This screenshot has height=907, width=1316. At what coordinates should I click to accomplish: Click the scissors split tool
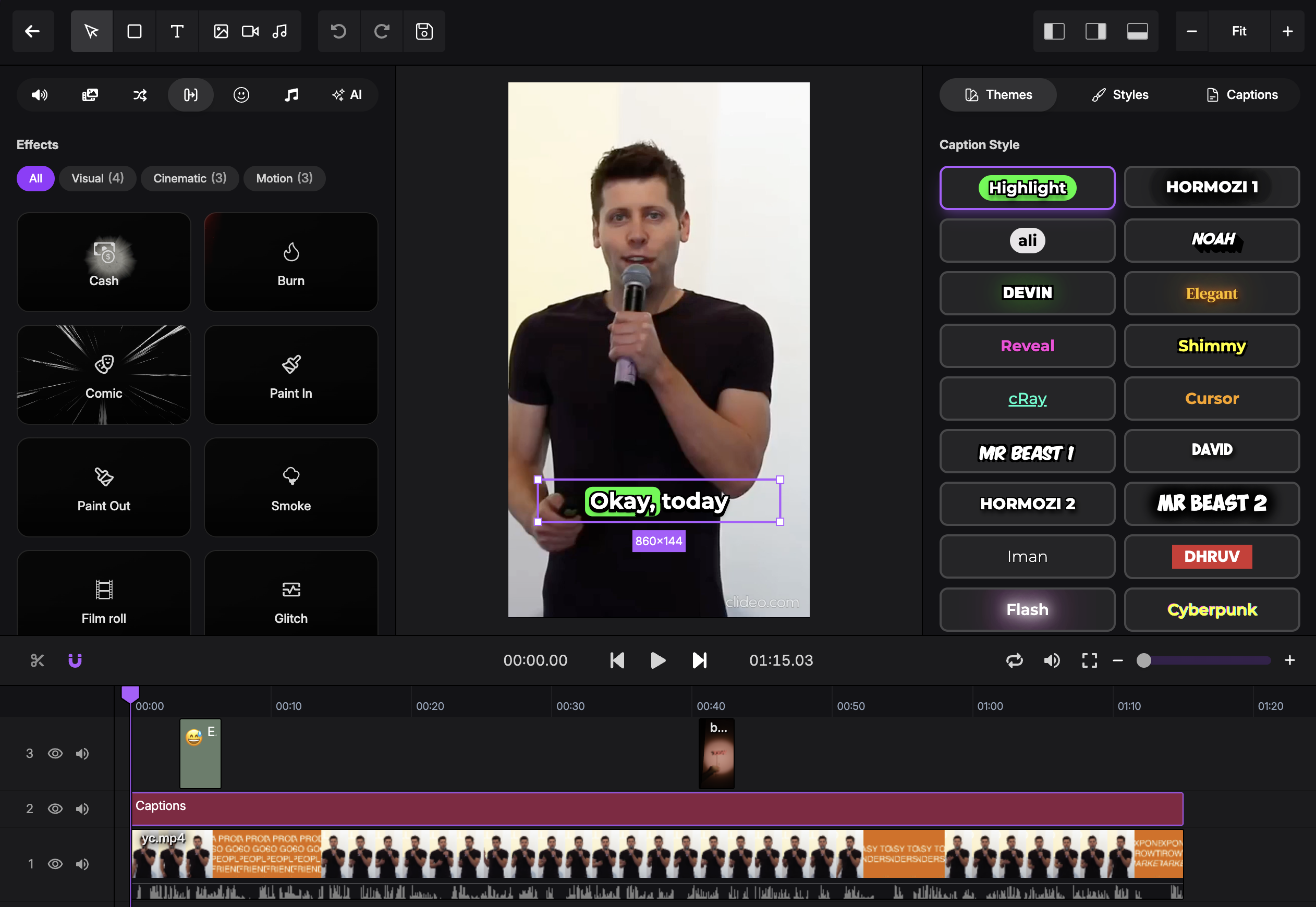[x=38, y=660]
